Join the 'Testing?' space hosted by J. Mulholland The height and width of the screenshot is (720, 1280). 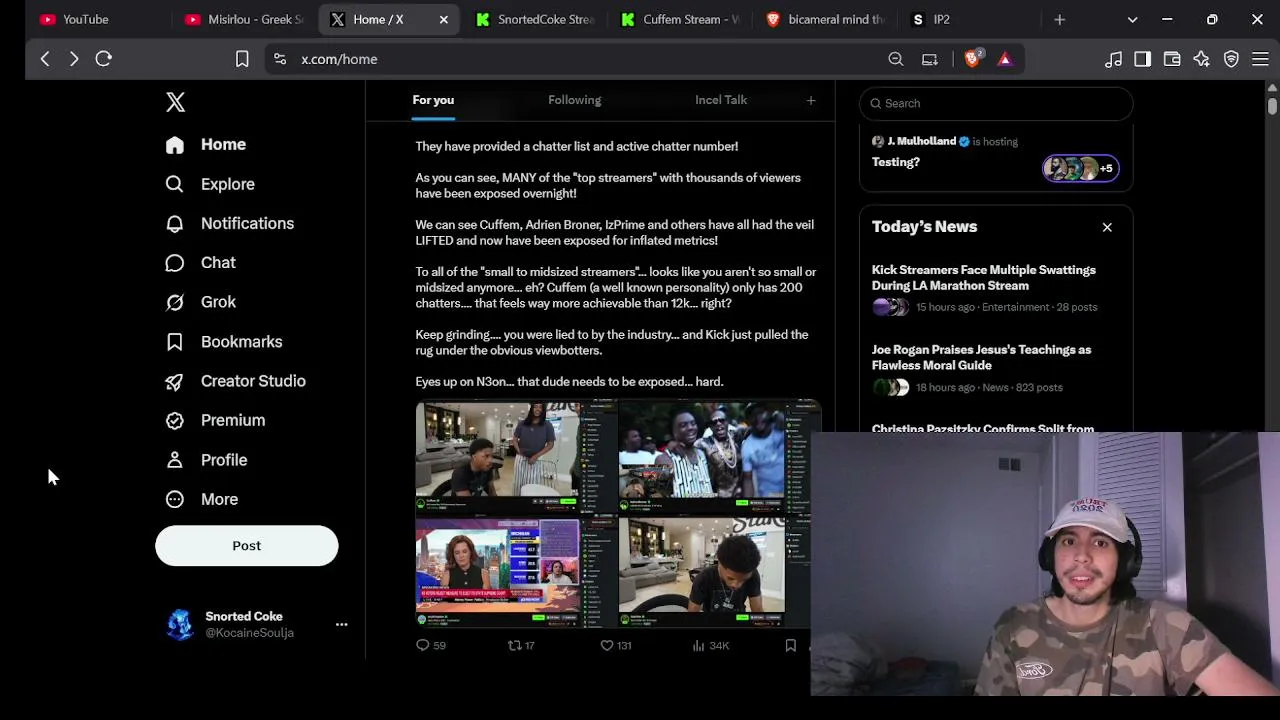point(896,162)
